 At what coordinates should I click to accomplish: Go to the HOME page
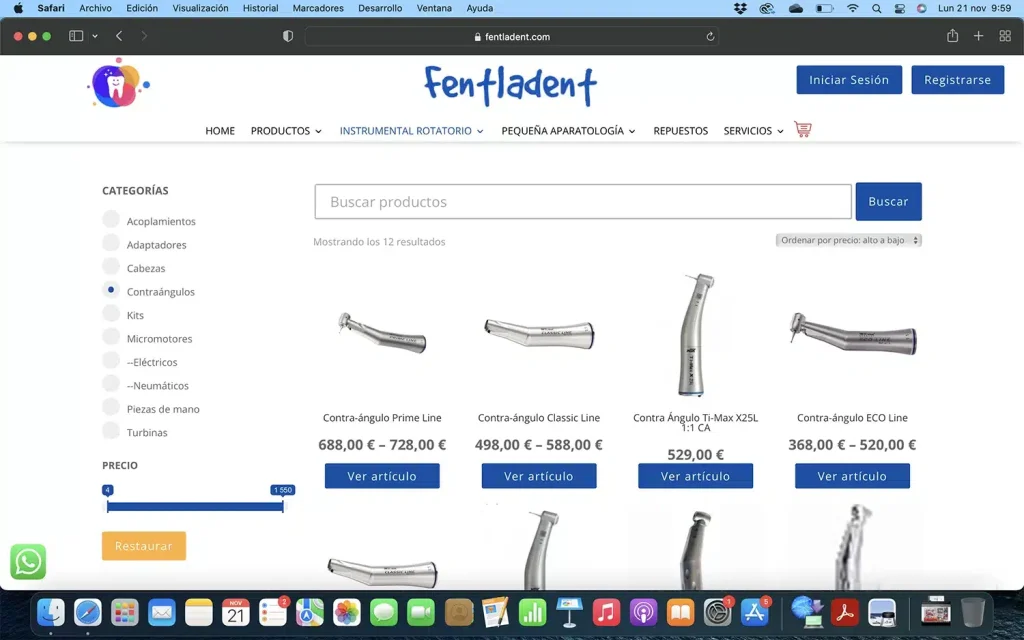220,131
